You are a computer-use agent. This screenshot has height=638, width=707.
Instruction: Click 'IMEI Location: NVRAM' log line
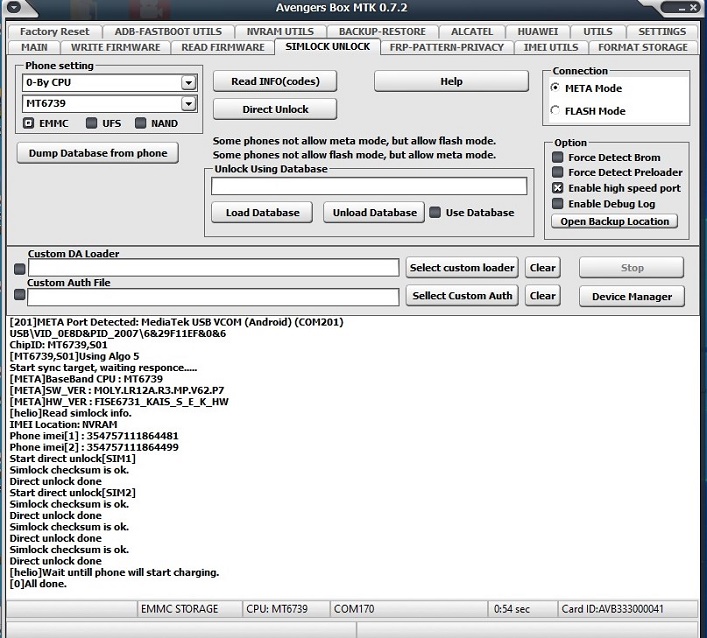(x=63, y=425)
